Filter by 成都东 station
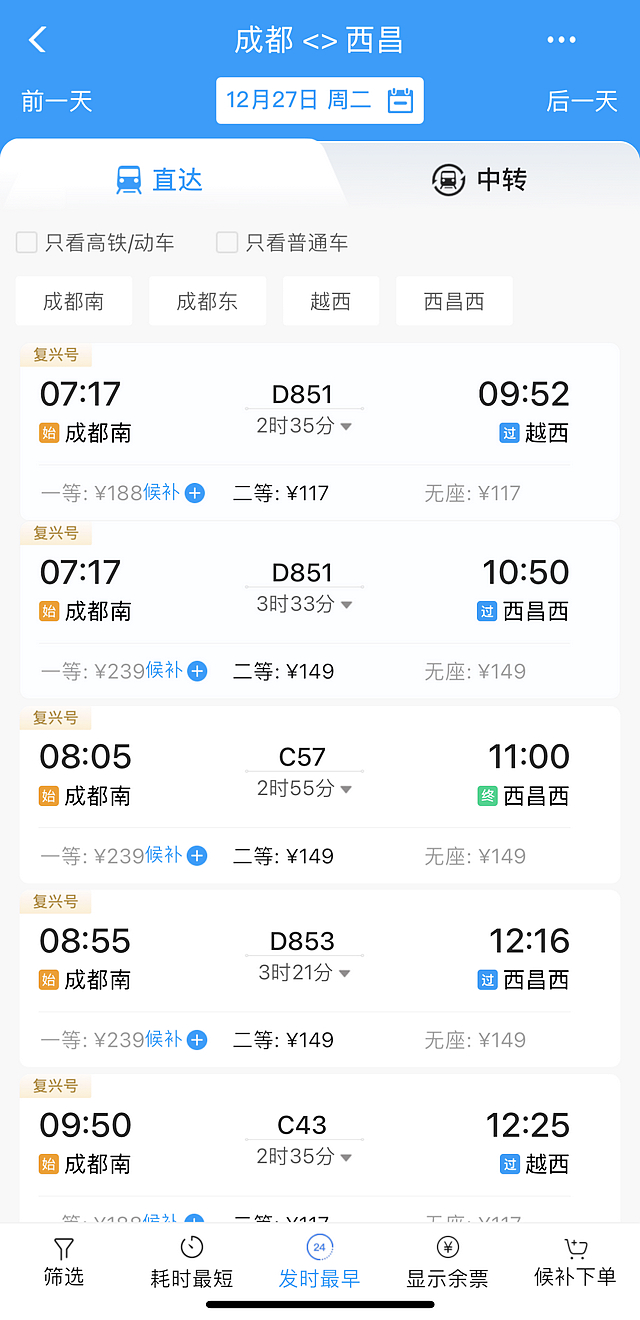Screen dimensions: 640x1320 [207, 301]
